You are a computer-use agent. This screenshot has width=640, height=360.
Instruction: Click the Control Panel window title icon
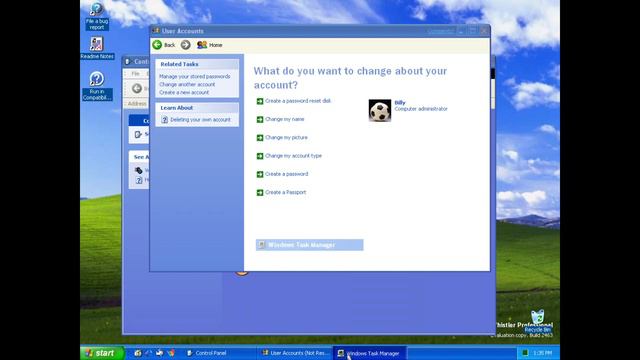pyautogui.click(x=128, y=62)
